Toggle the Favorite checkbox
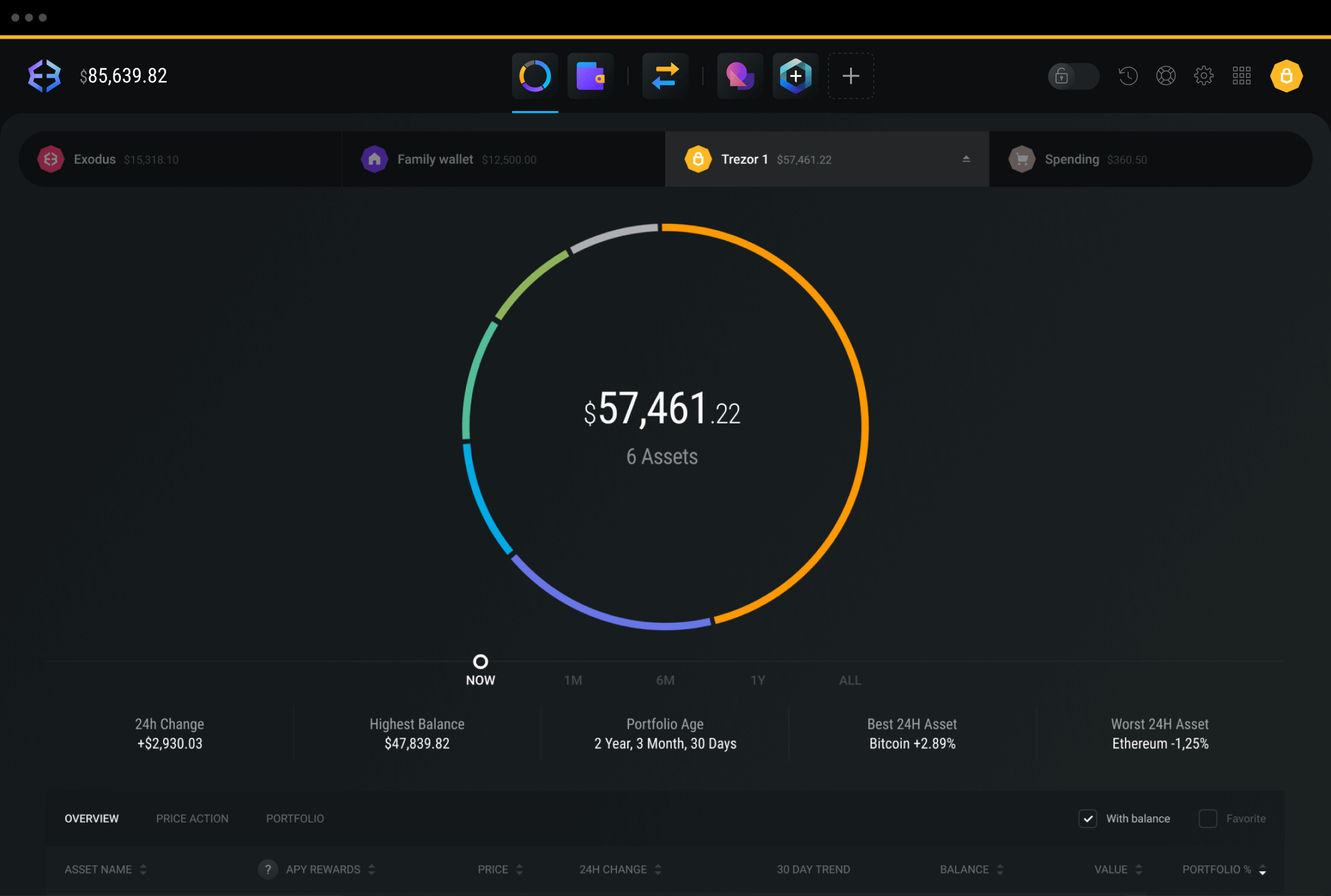Viewport: 1331px width, 896px height. 1208,819
